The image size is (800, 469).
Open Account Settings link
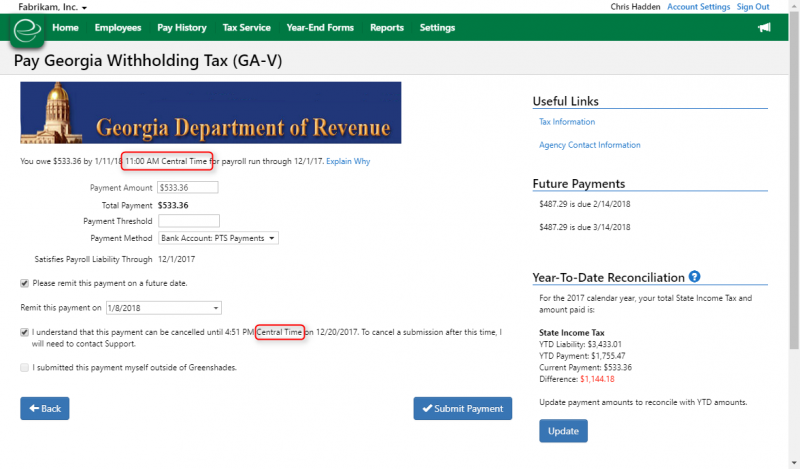click(x=698, y=7)
